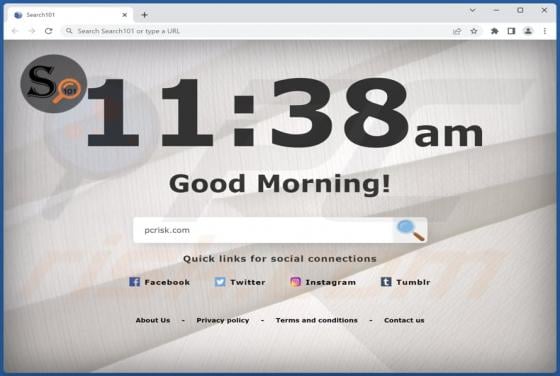Click the Facebook icon
Screen dimensions: 560x376
134,282
